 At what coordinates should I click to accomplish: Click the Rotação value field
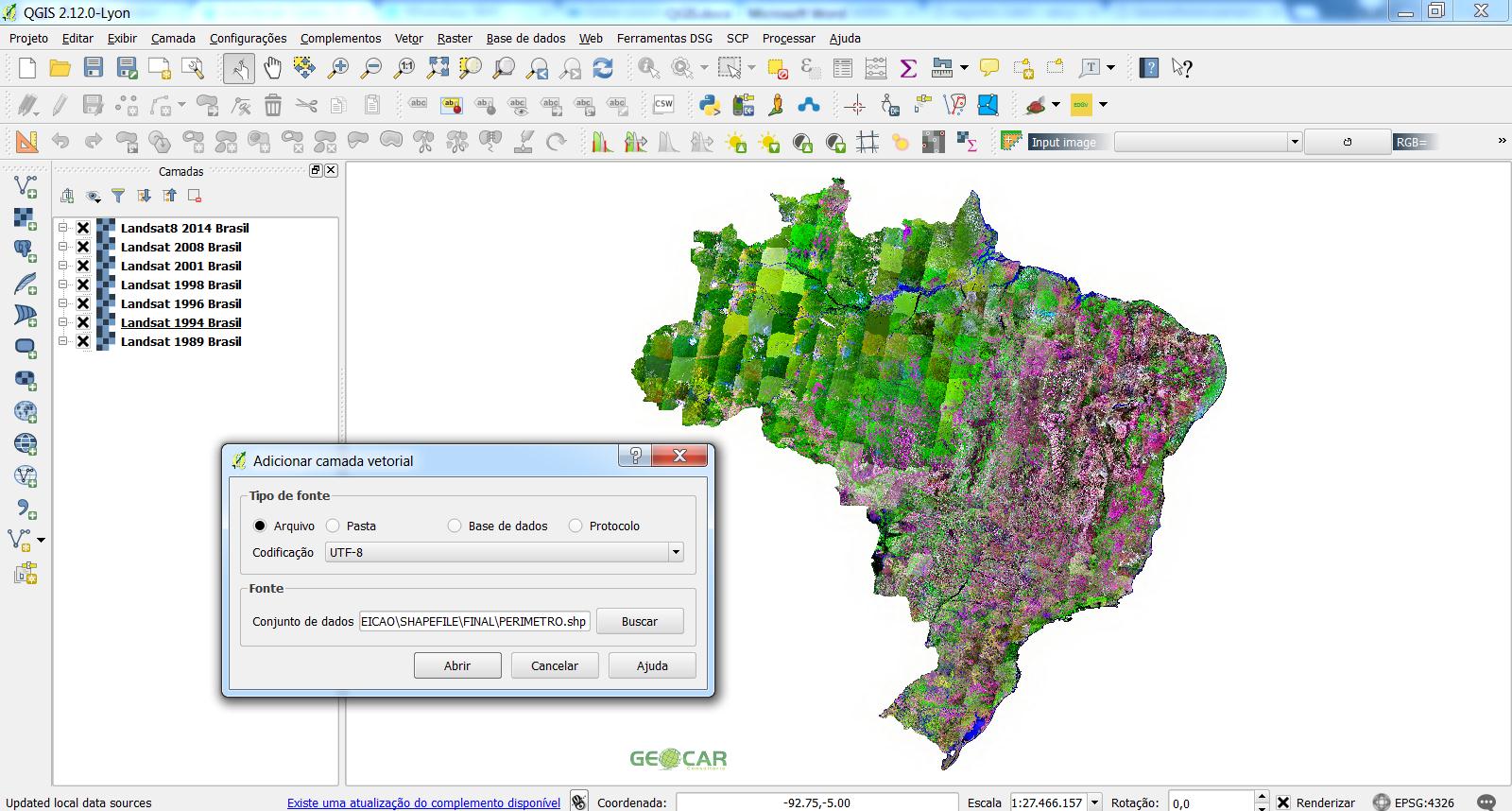tap(1211, 802)
